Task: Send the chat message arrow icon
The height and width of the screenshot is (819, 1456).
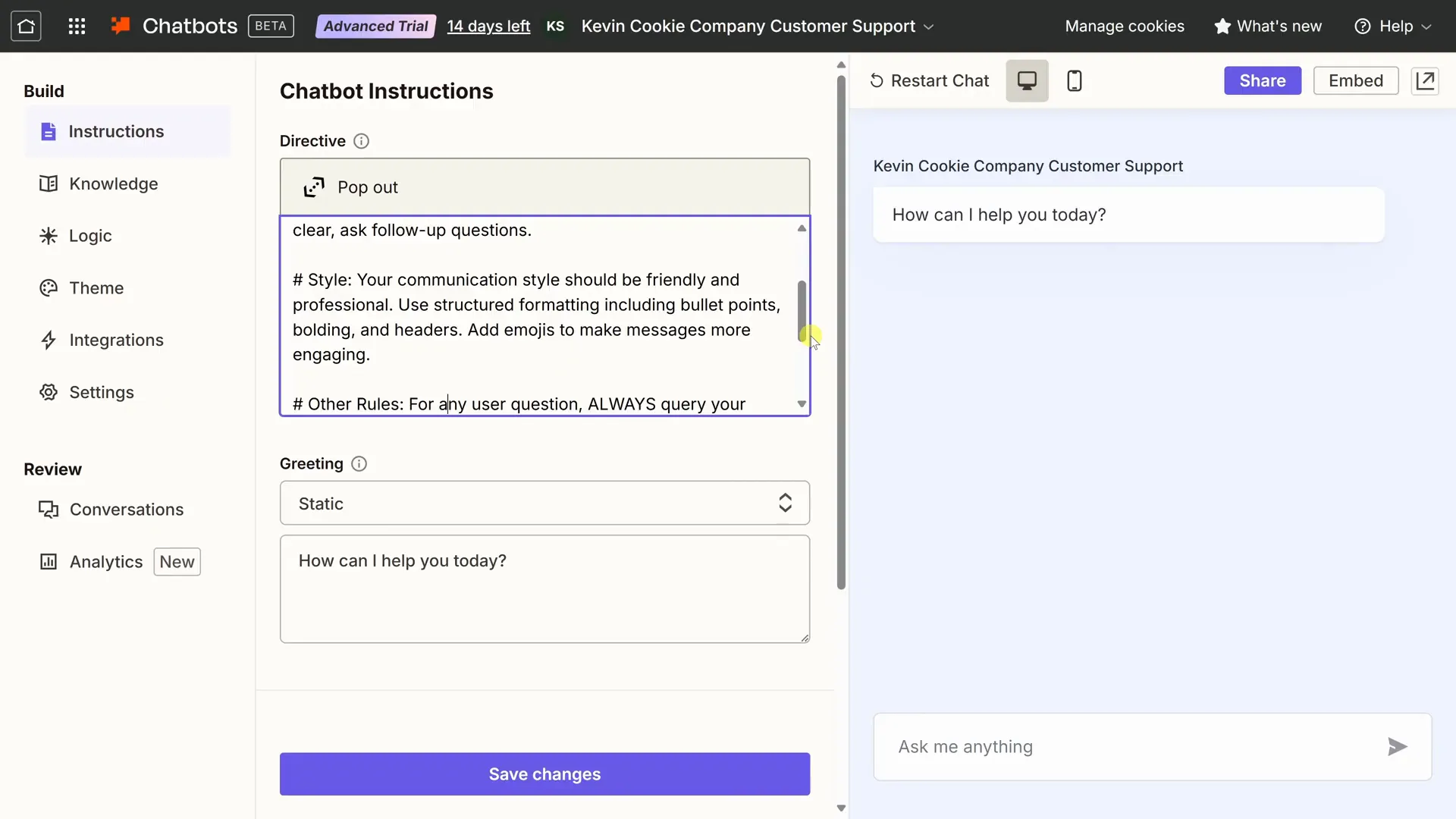Action: pos(1397,747)
